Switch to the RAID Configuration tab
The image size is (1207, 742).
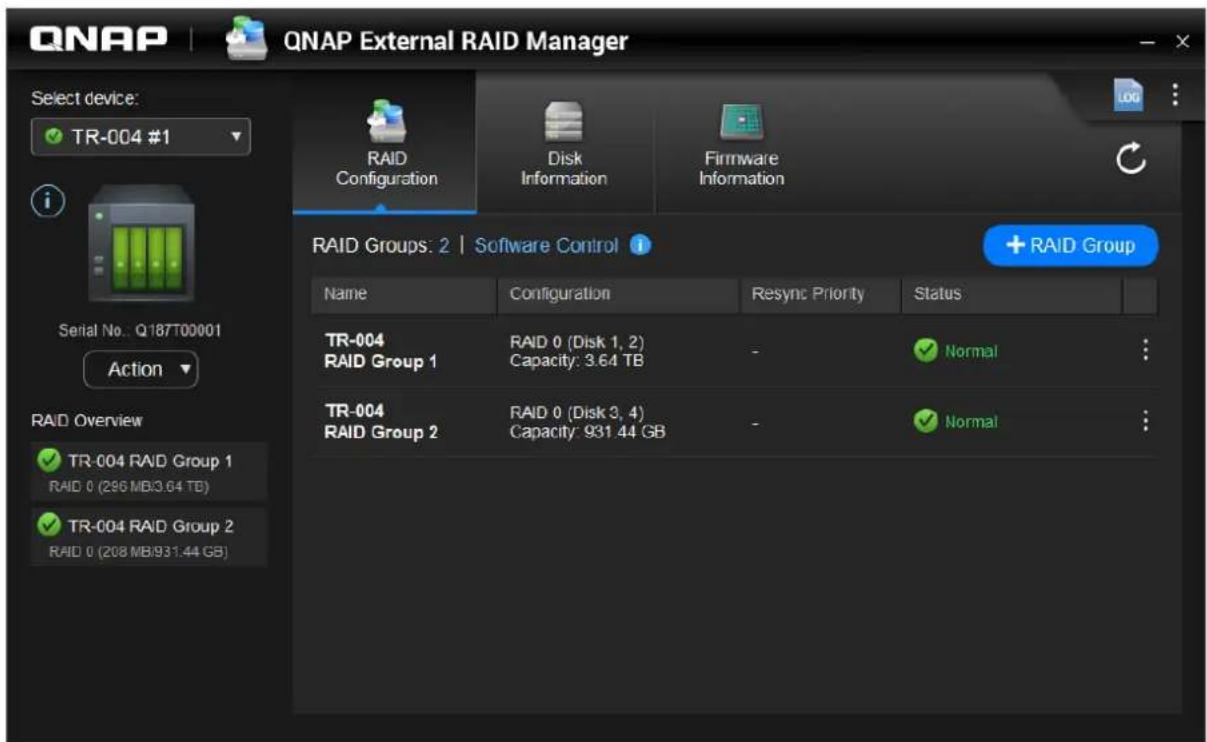pos(386,143)
